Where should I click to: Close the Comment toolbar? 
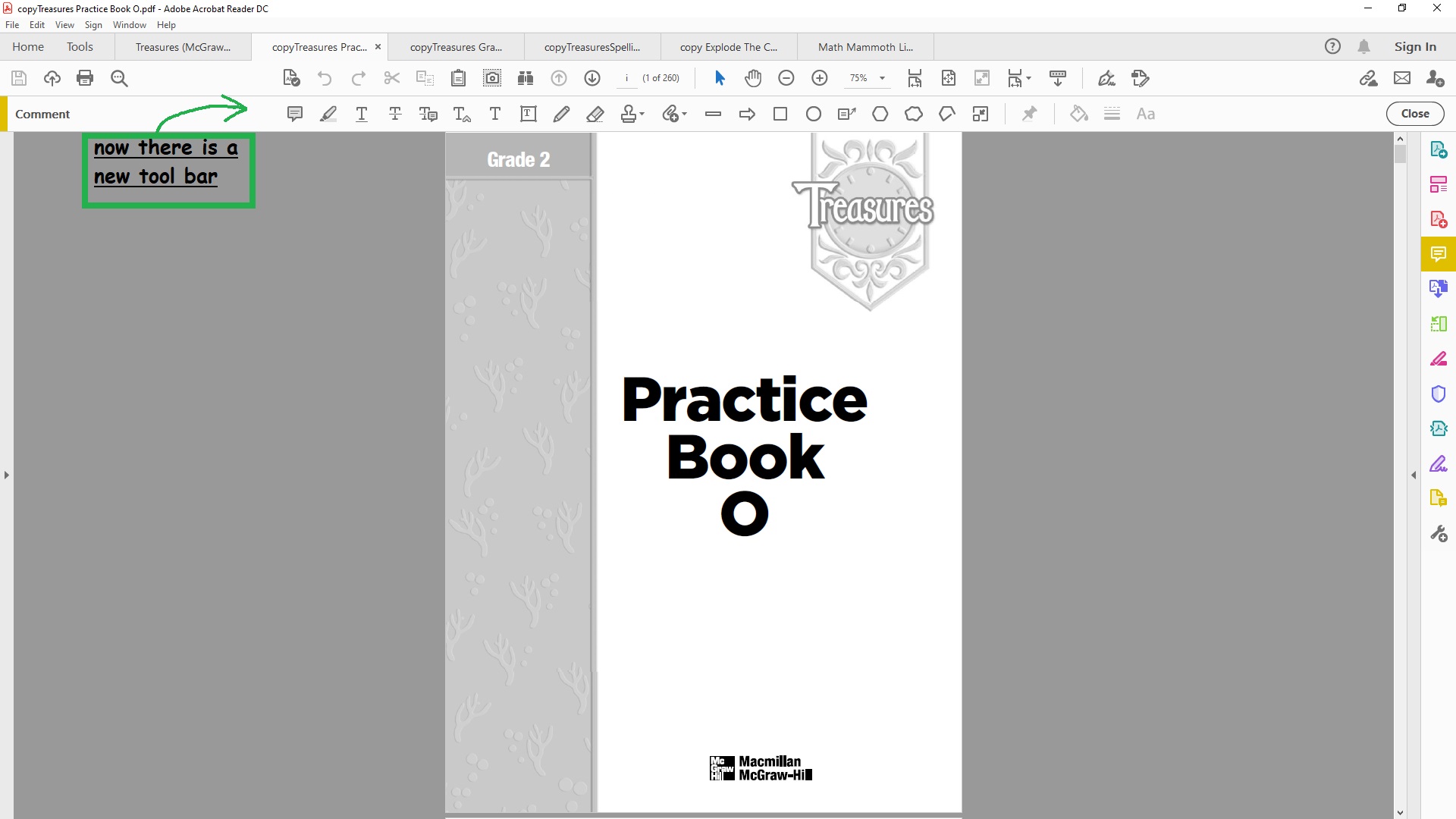[1414, 114]
